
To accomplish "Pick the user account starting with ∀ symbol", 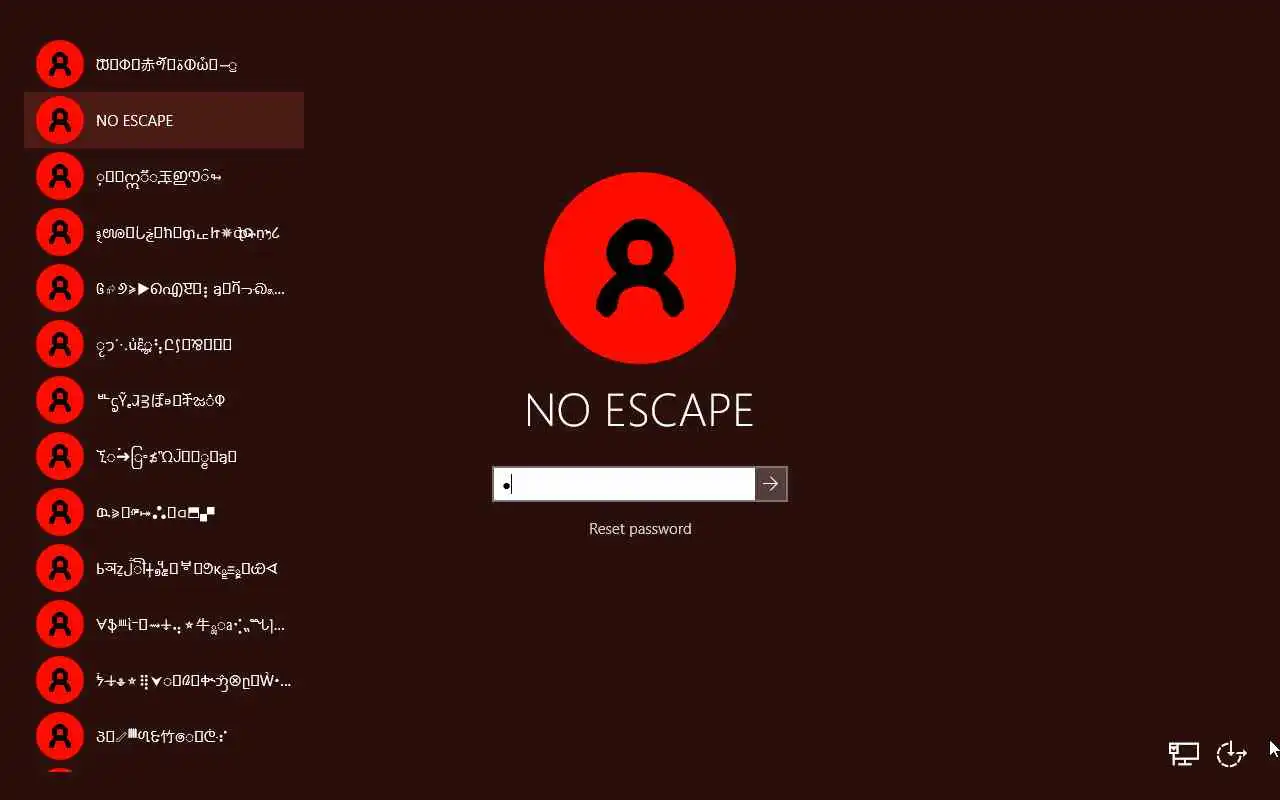I will coord(164,624).
